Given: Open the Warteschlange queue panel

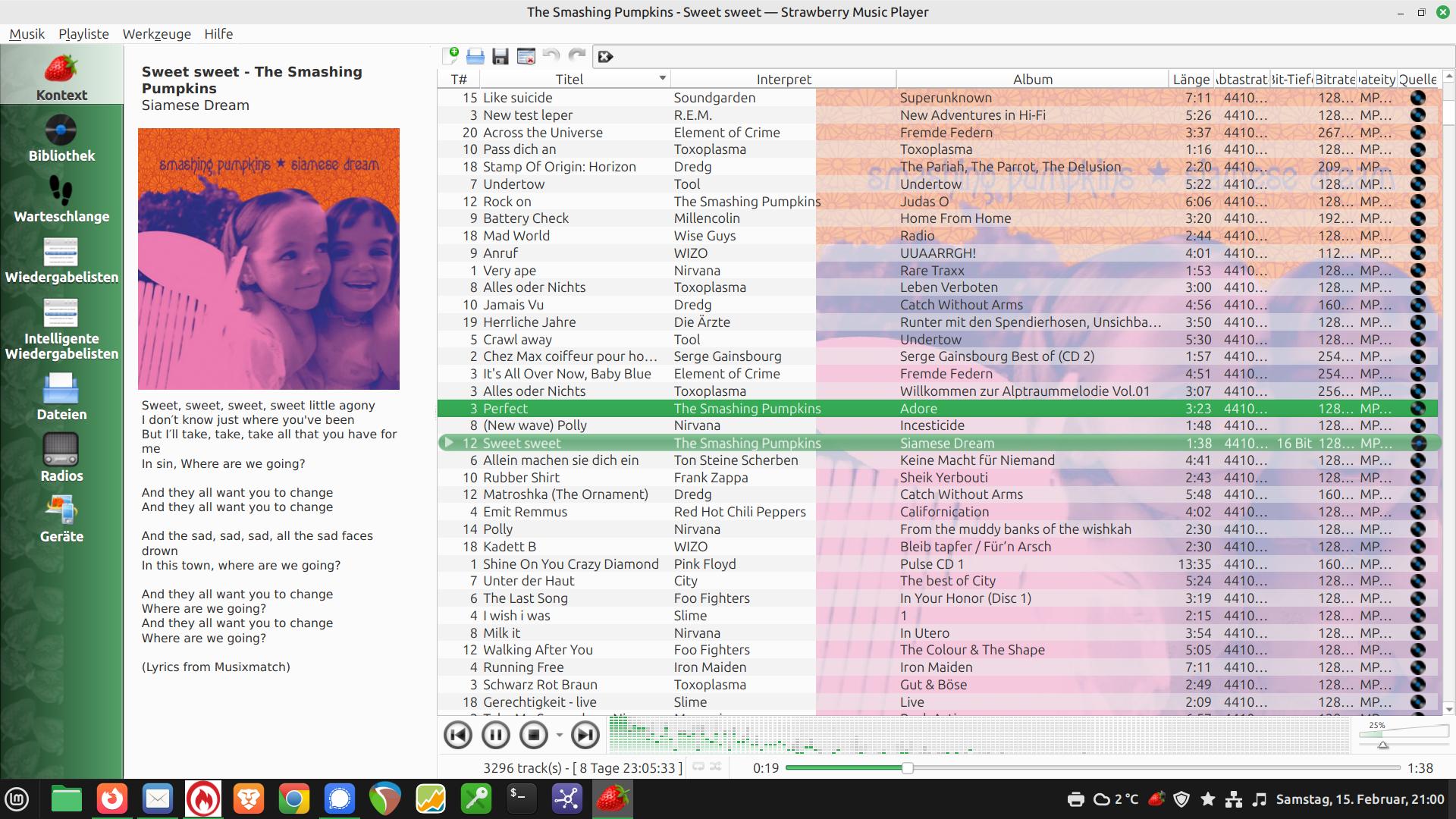Looking at the screenshot, I should click(x=61, y=199).
